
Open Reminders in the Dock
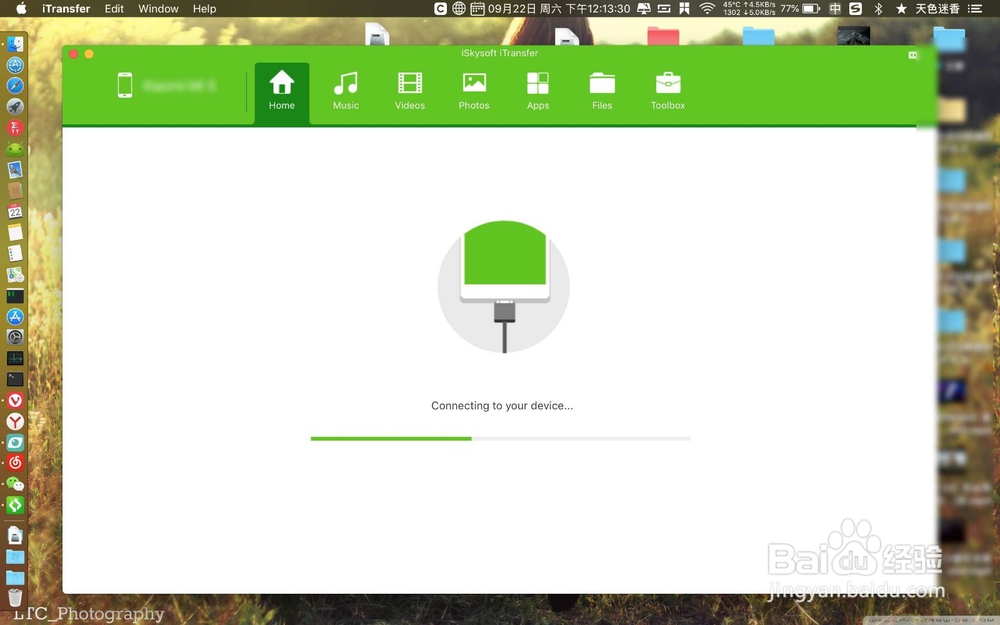click(x=15, y=253)
